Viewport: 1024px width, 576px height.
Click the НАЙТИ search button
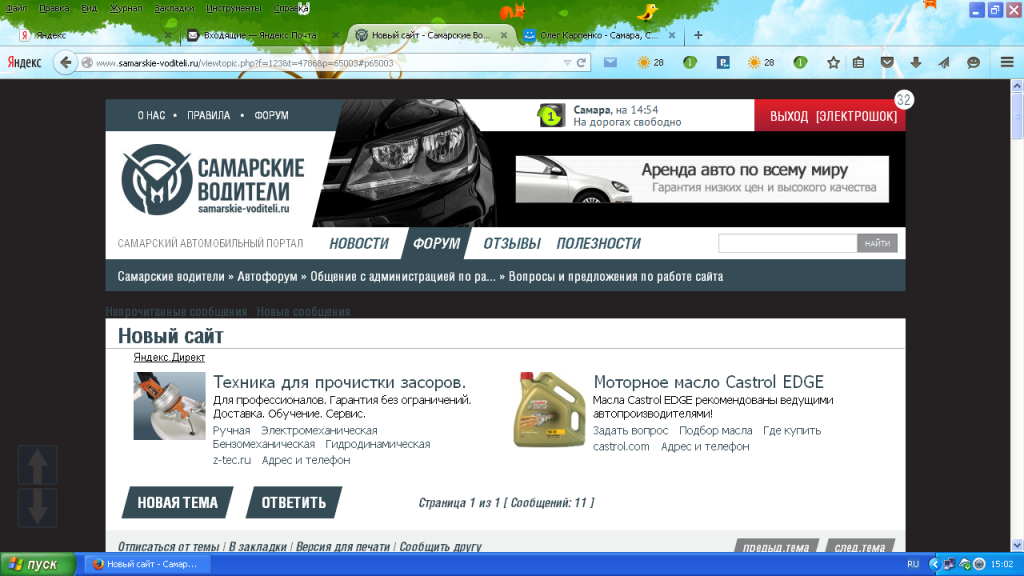pos(877,244)
